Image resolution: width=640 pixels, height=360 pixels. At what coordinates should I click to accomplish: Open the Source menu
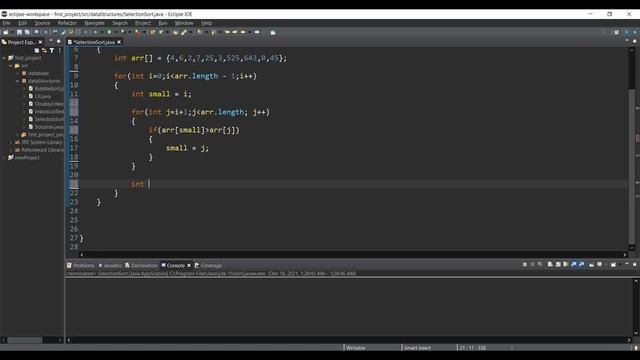pos(42,23)
